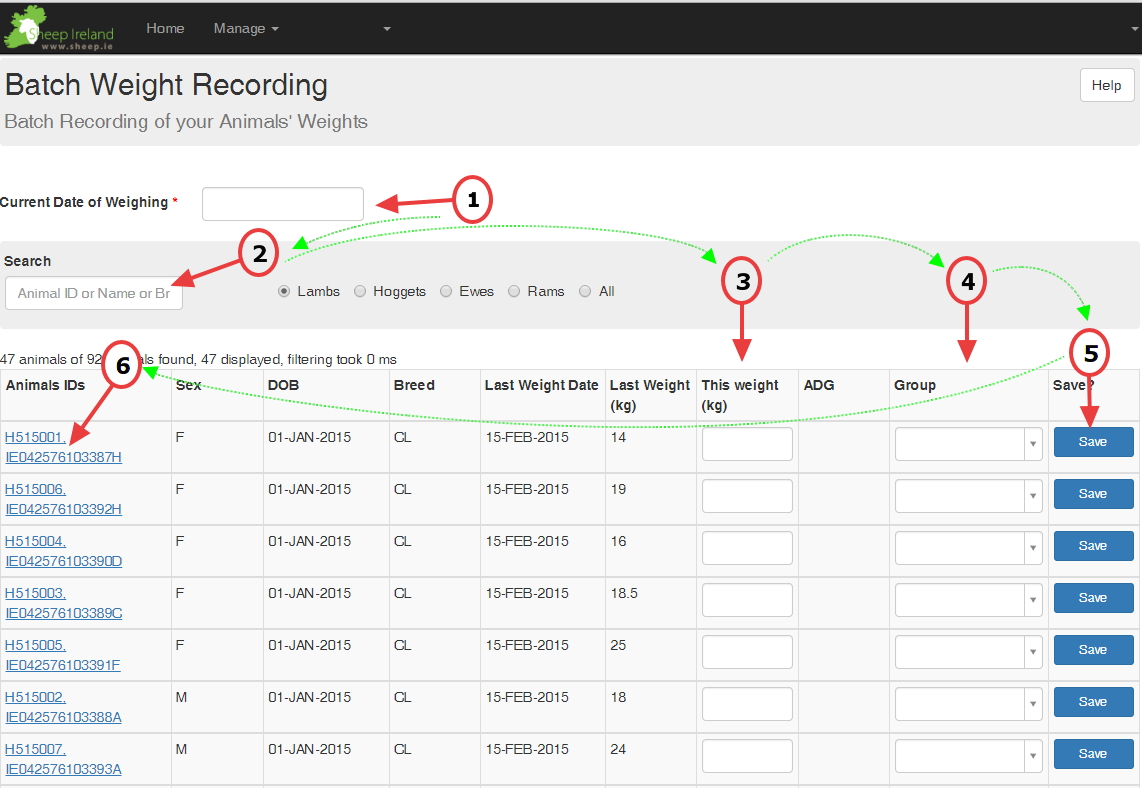Click This weight field for H515005 row
Screen dimensions: 1142x788
tap(747, 652)
